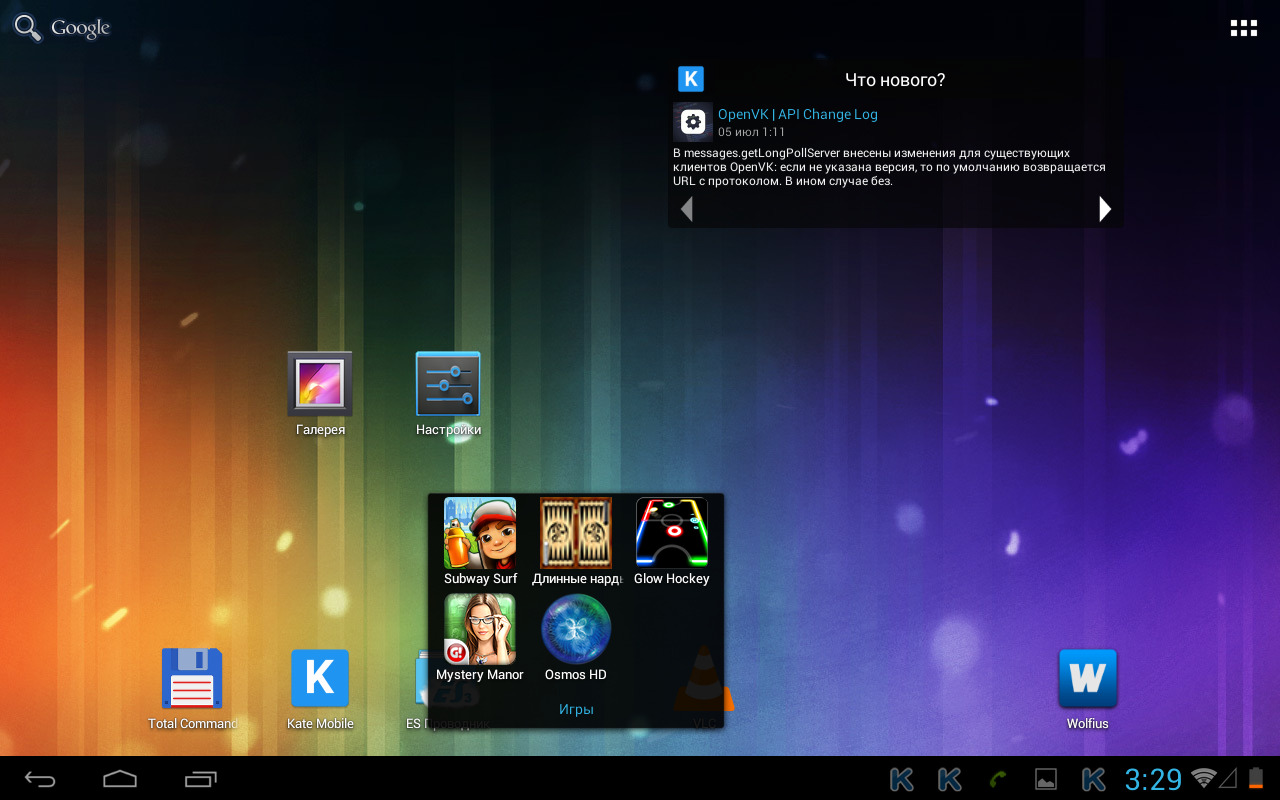Tap the Home button in the navigation bar

click(x=120, y=779)
